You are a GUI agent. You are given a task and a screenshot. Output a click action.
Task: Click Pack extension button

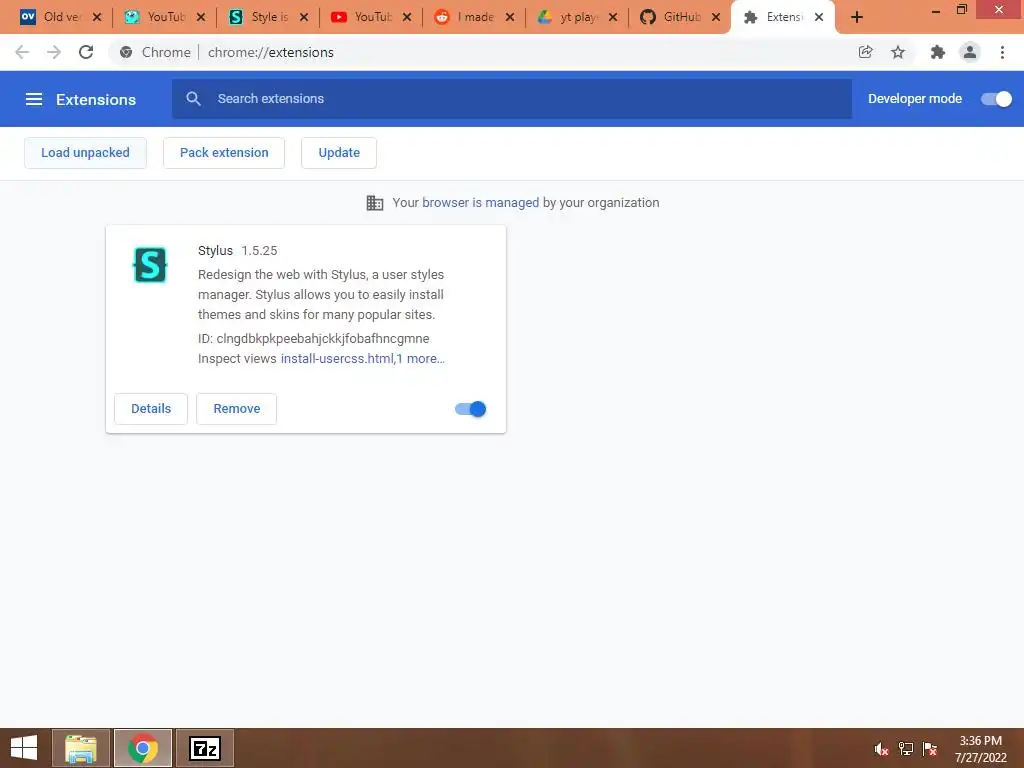(x=224, y=153)
